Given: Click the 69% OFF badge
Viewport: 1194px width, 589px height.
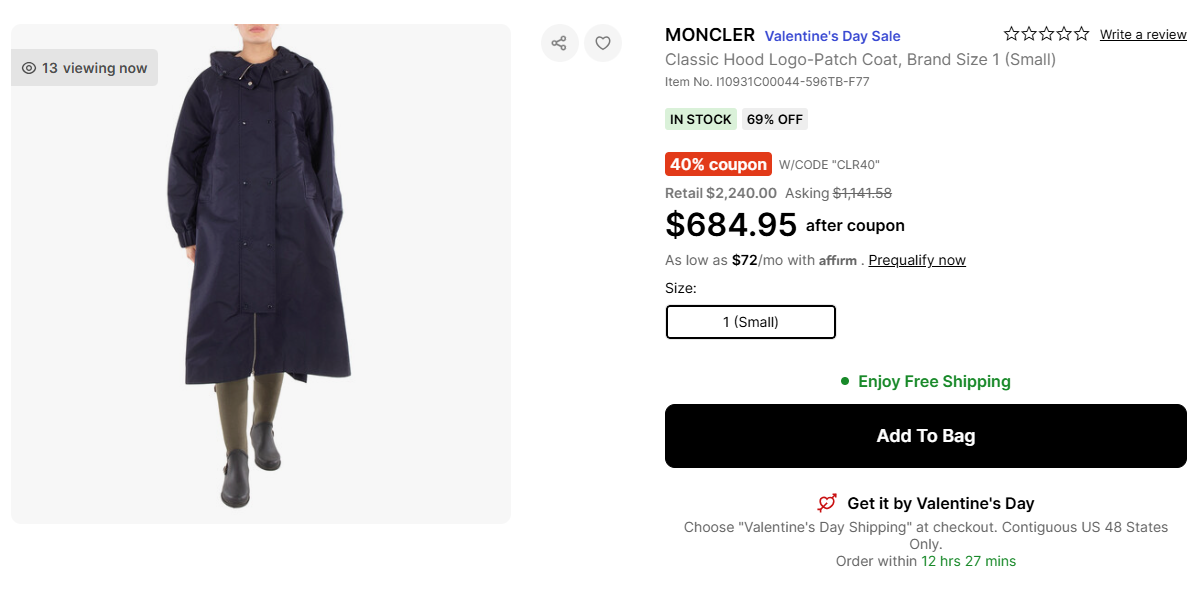Looking at the screenshot, I should (x=774, y=119).
